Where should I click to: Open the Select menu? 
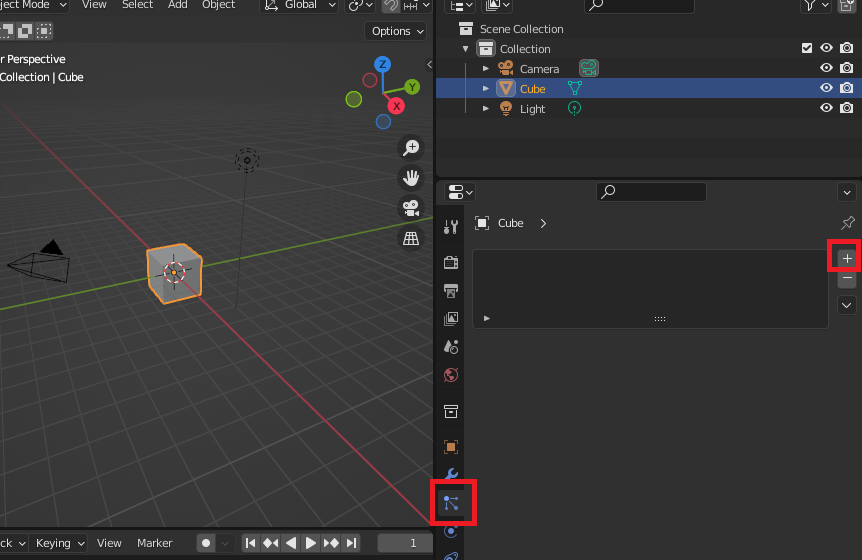coord(137,5)
